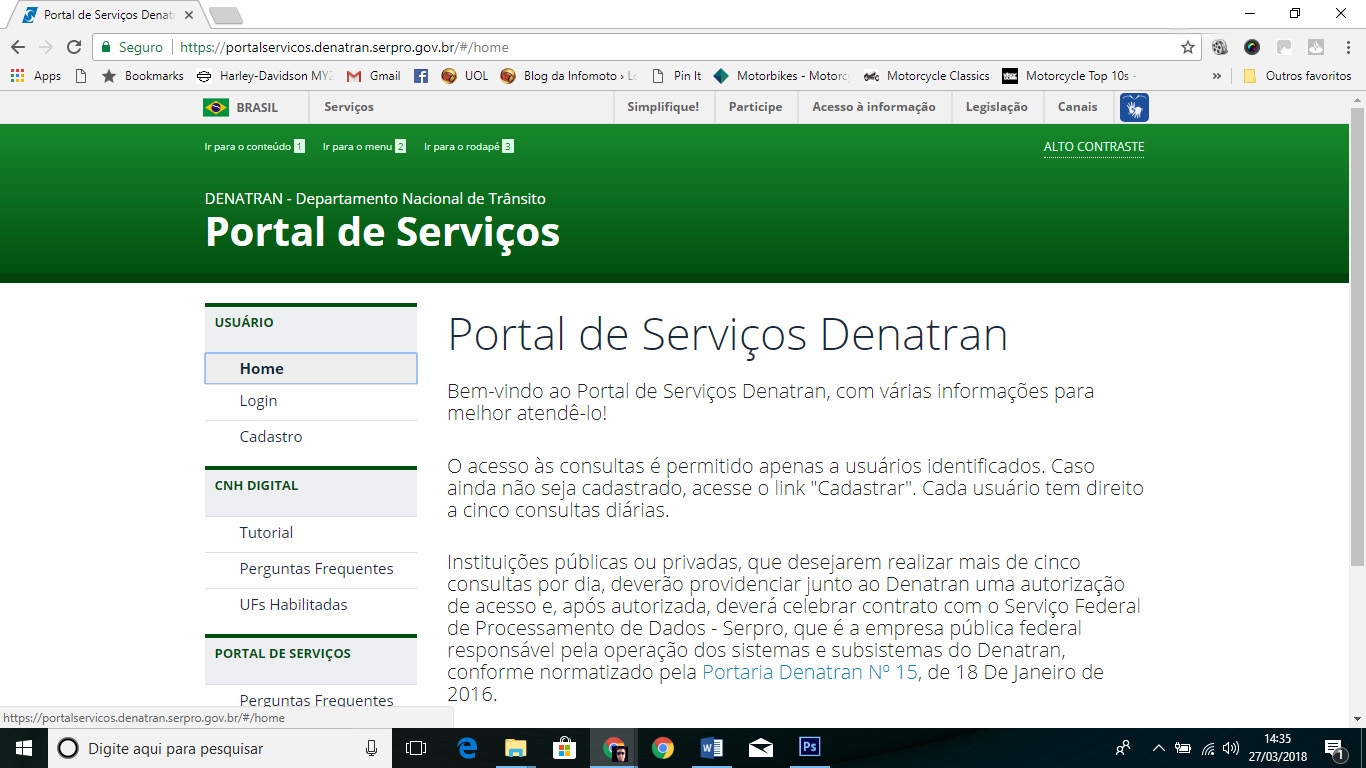Click the Pin It bookmark icon
Viewport: 1366px width, 768px height.
pos(659,75)
